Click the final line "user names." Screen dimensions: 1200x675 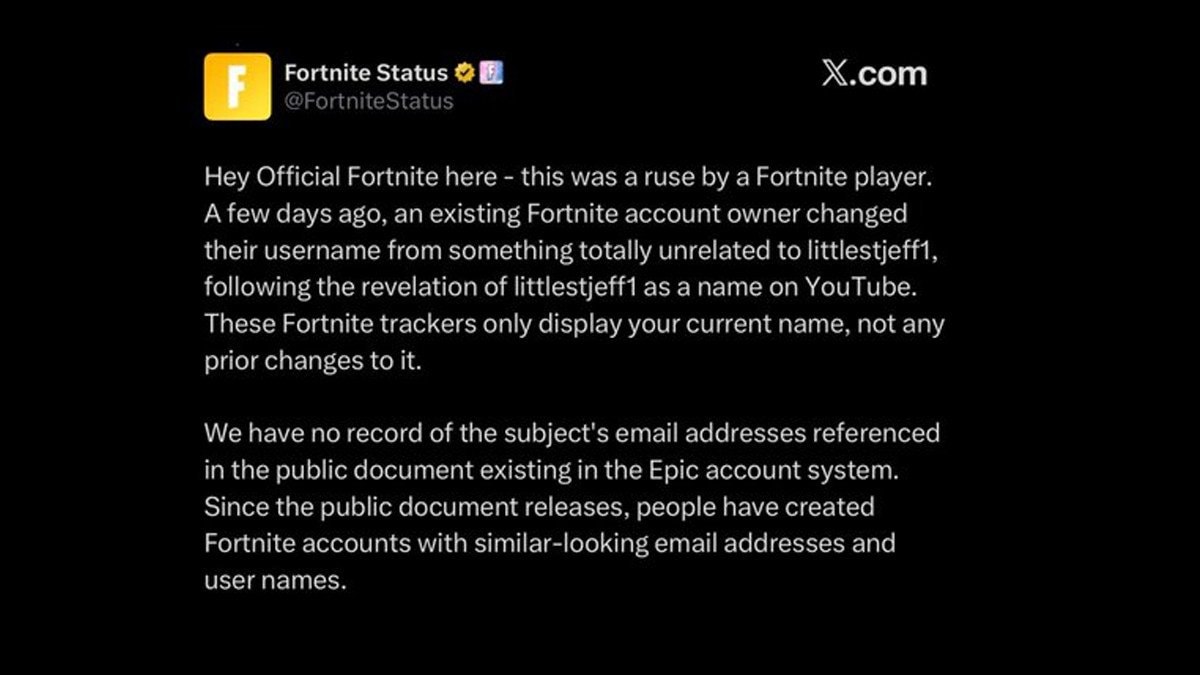tap(275, 580)
